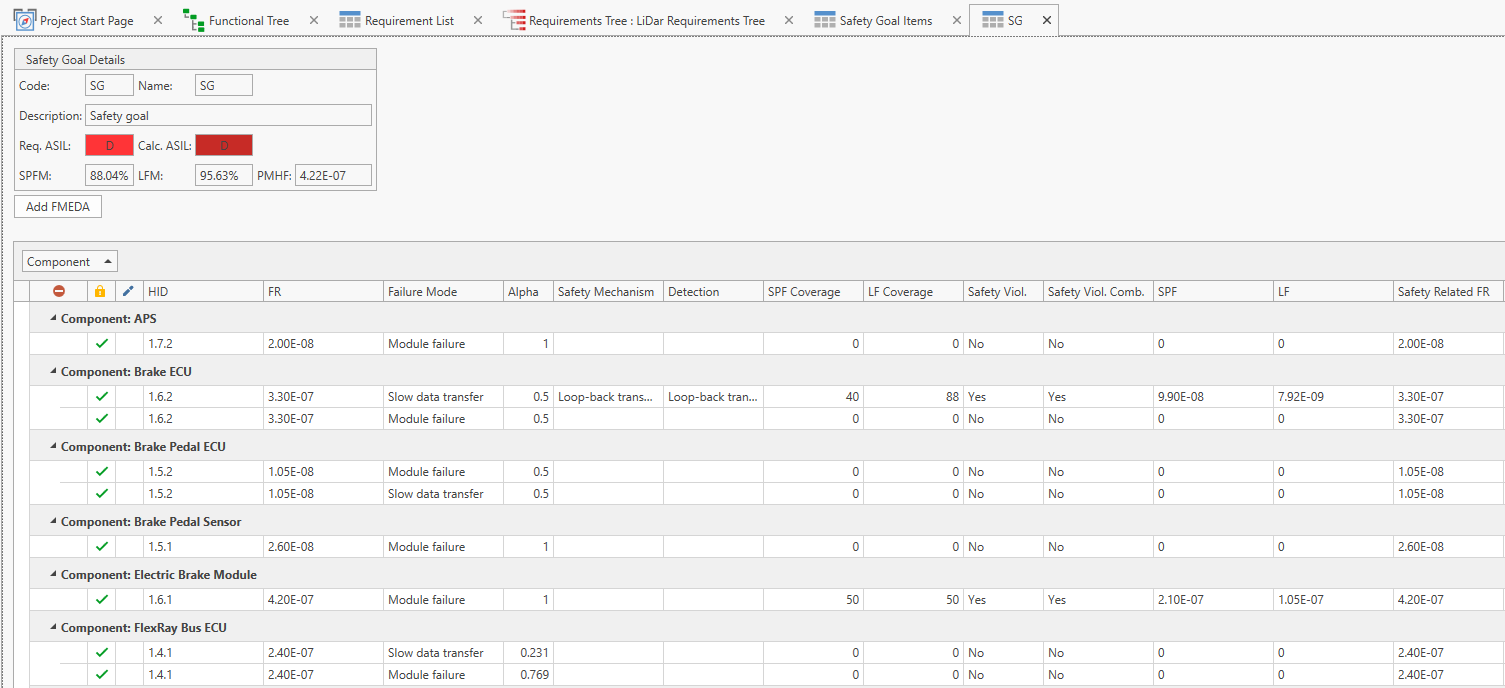The image size is (1505, 688).
Task: Toggle checkmark for Brake Pedal Sensor row
Action: pos(101,547)
